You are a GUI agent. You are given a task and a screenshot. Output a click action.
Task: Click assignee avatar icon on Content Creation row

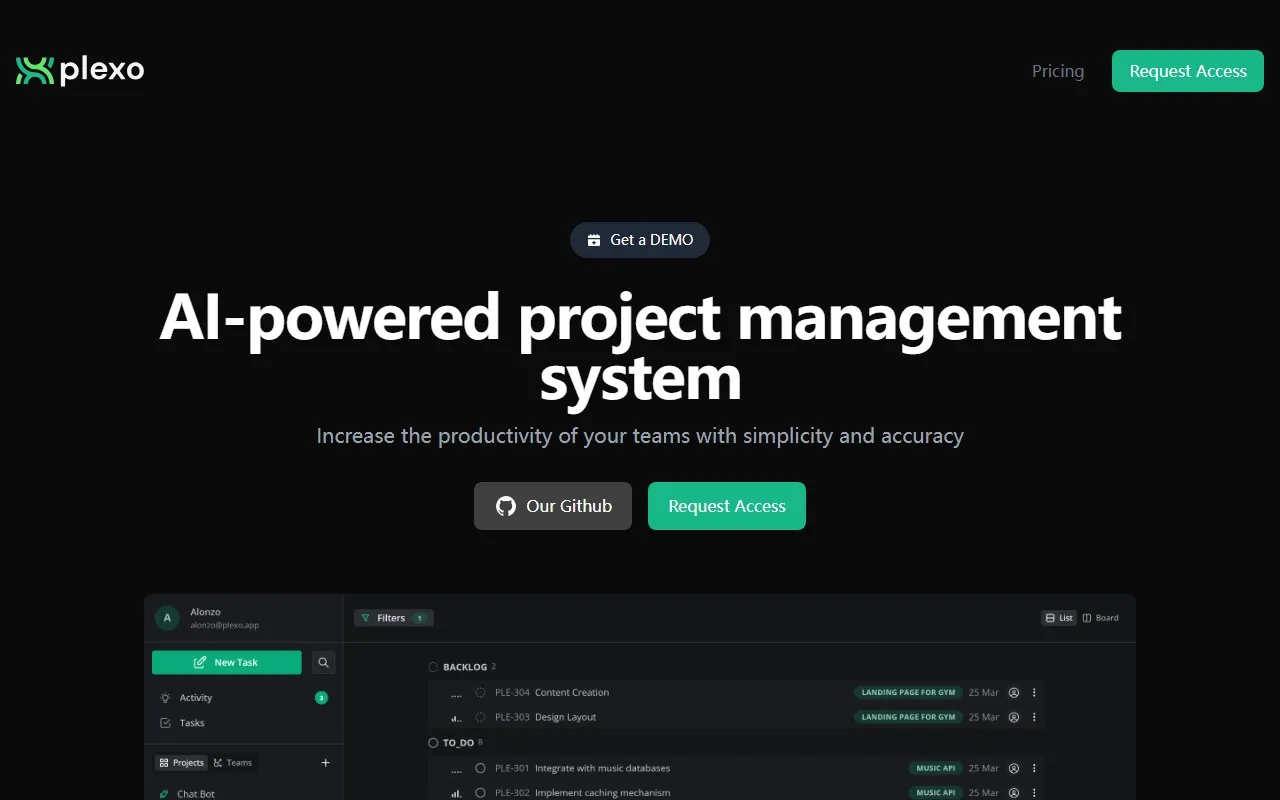click(1013, 692)
